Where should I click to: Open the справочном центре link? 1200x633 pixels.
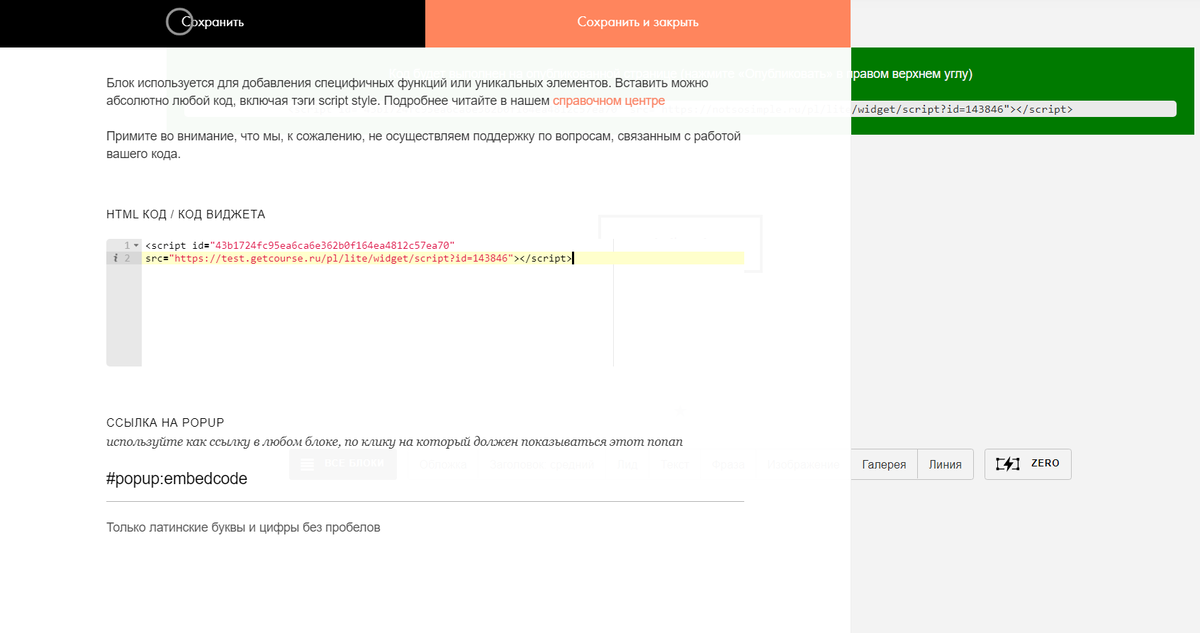coord(609,101)
